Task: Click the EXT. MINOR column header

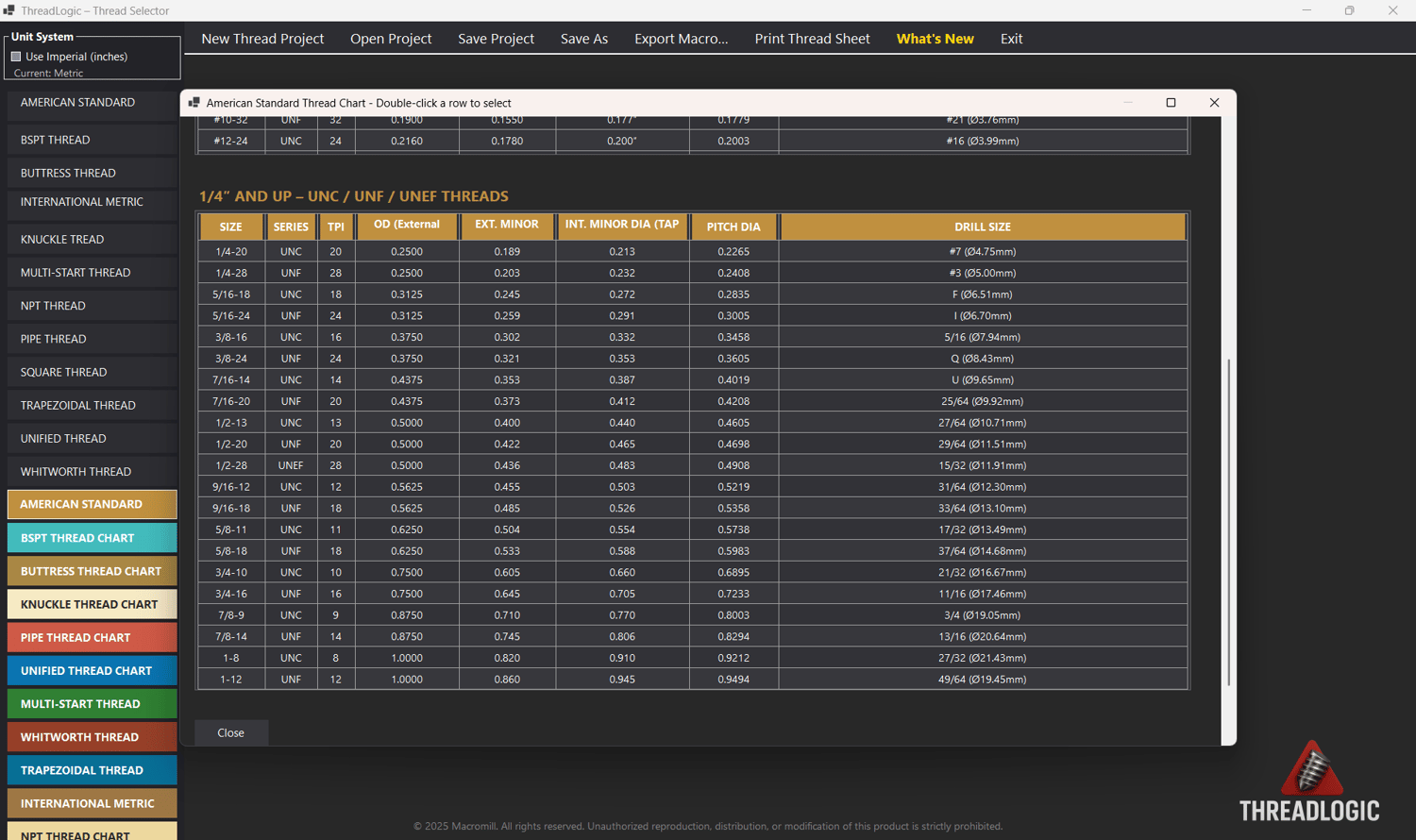Action: click(507, 227)
